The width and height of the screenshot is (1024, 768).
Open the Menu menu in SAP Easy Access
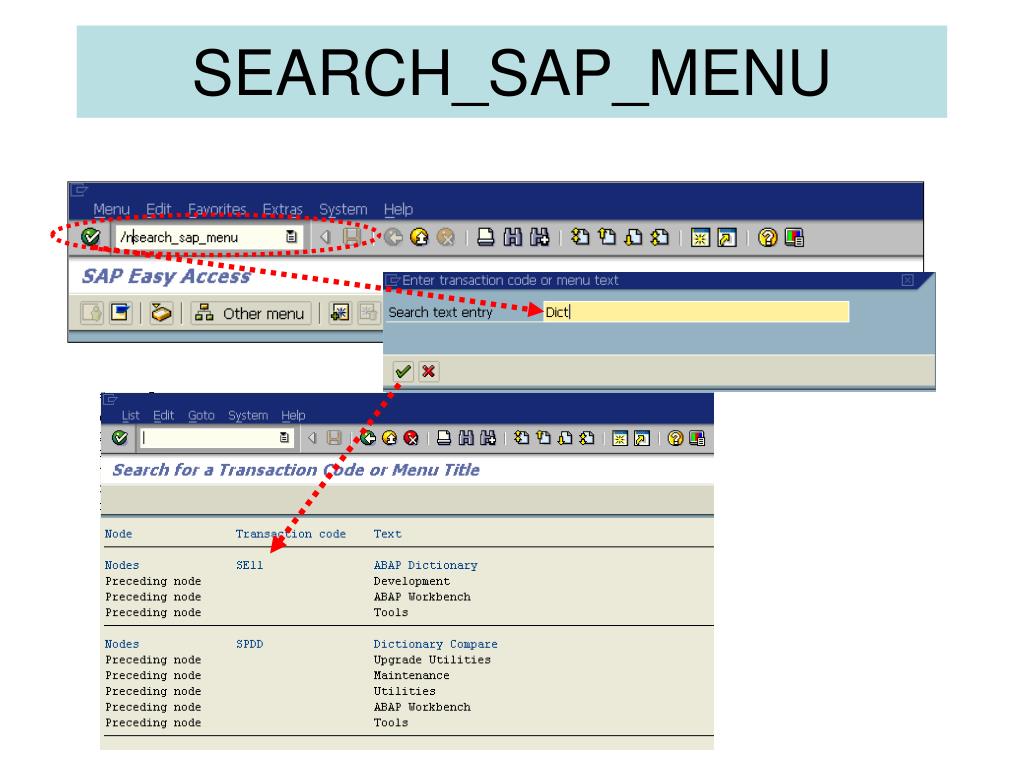coord(112,209)
